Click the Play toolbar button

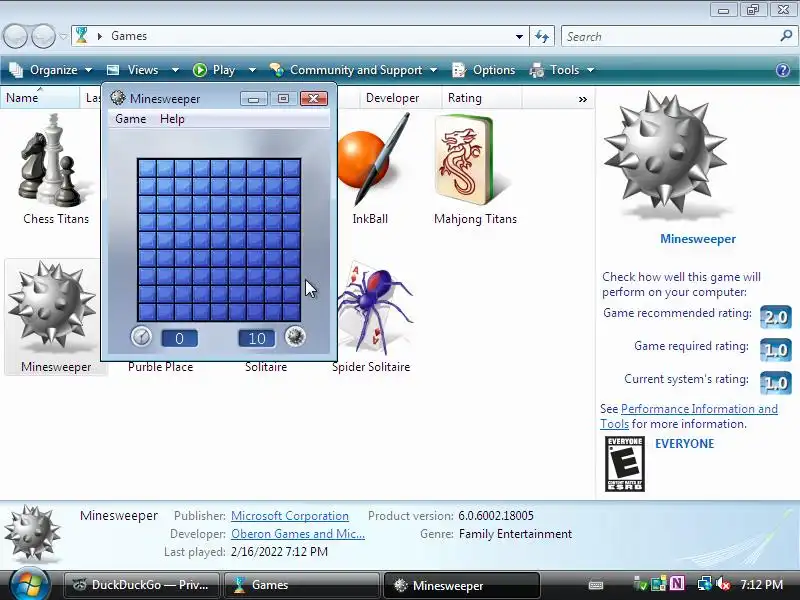(x=214, y=70)
